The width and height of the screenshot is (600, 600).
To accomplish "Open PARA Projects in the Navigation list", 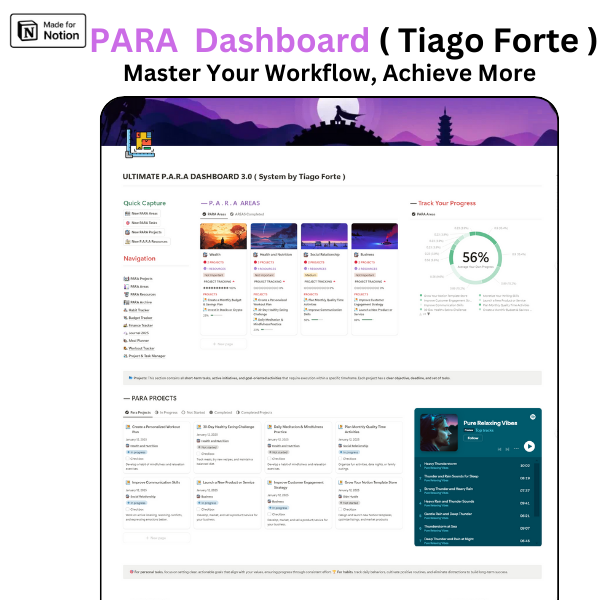I will pos(138,279).
